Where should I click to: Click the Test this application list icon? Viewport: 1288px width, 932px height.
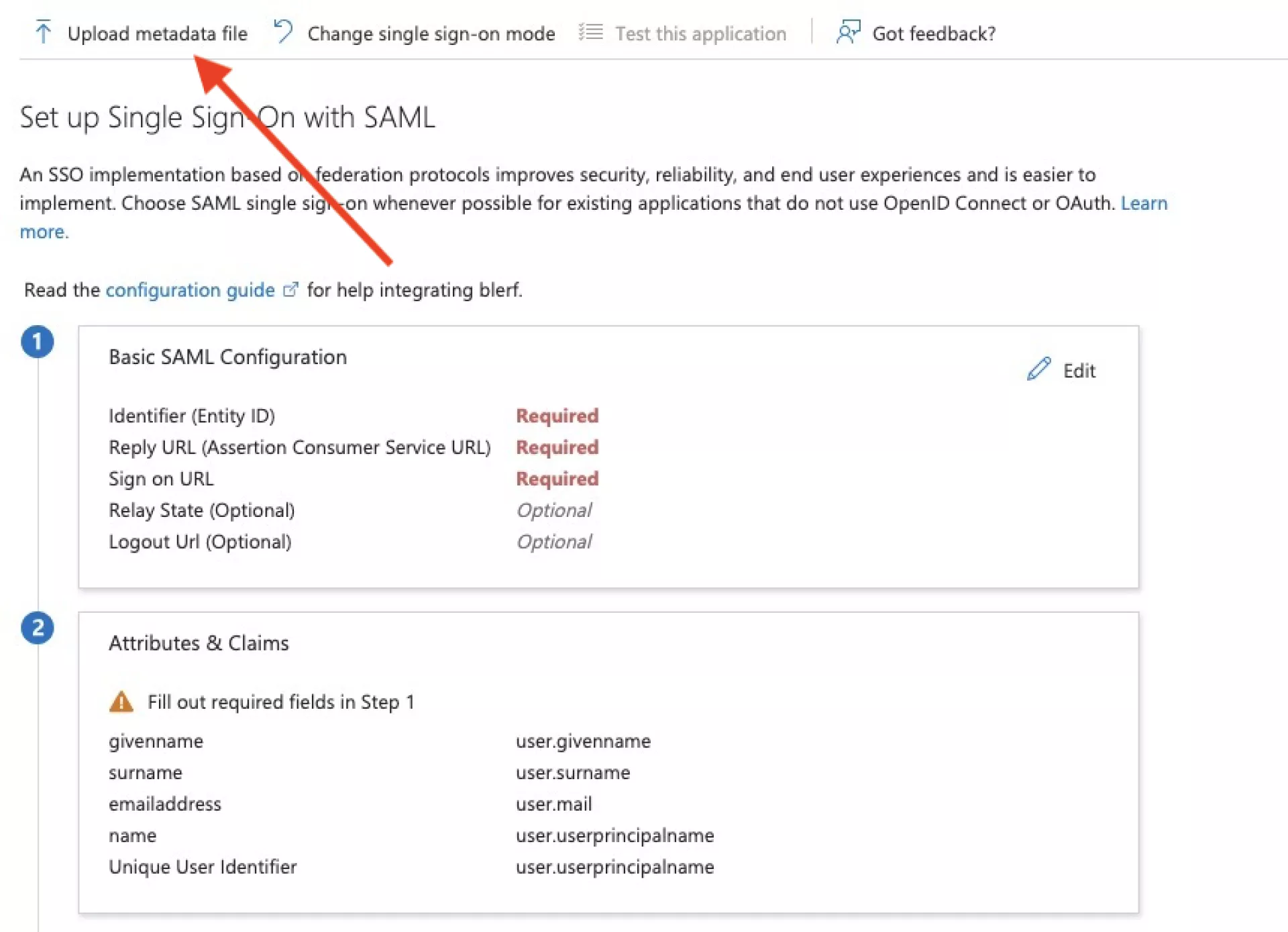point(590,32)
